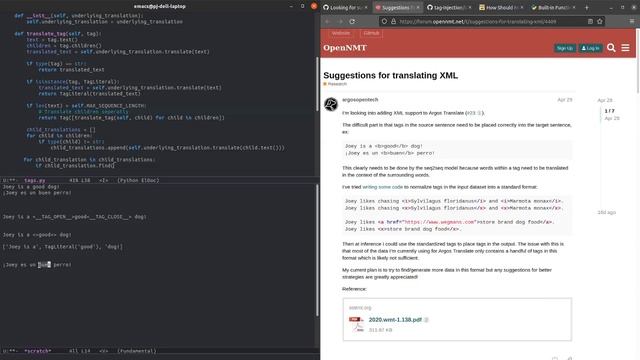Open the Research category link
This screenshot has width=640, height=360.
[335, 84]
